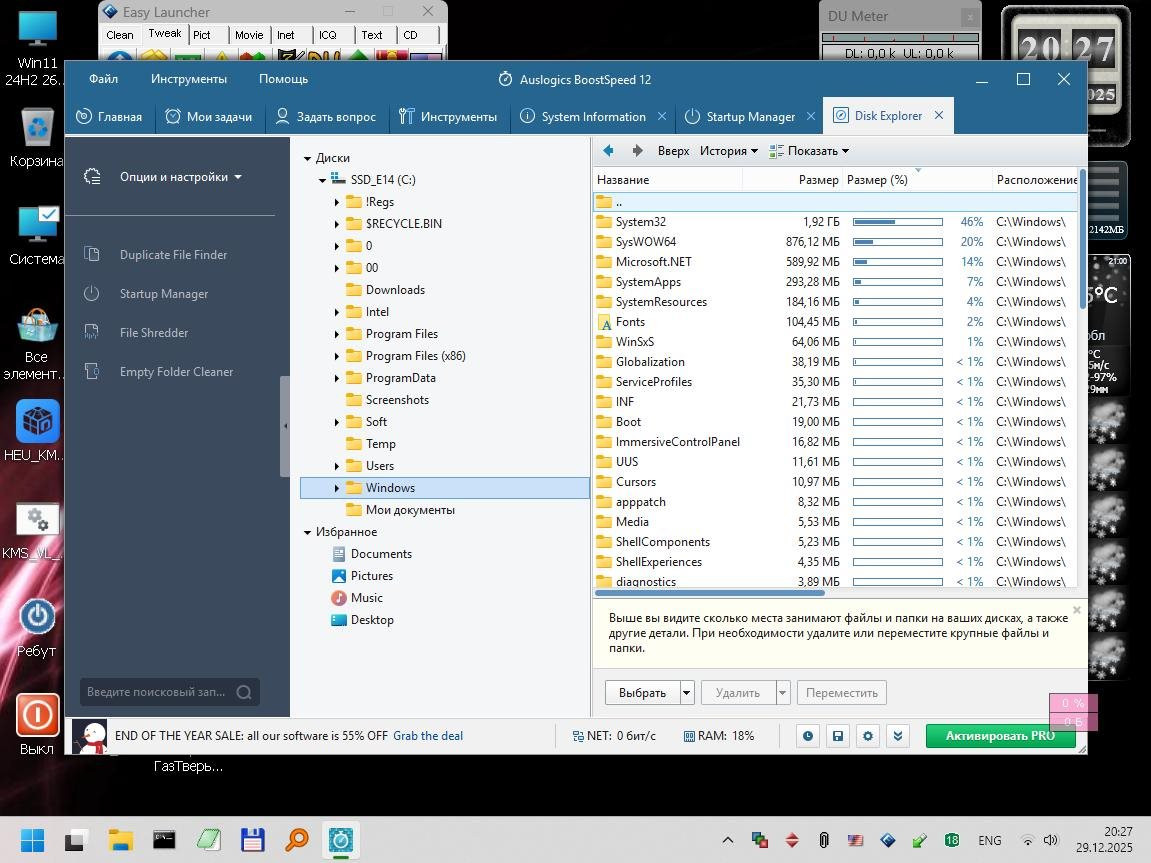Viewport: 1151px width, 863px height.
Task: Click the file list vertical scrollbar
Action: 1083,238
